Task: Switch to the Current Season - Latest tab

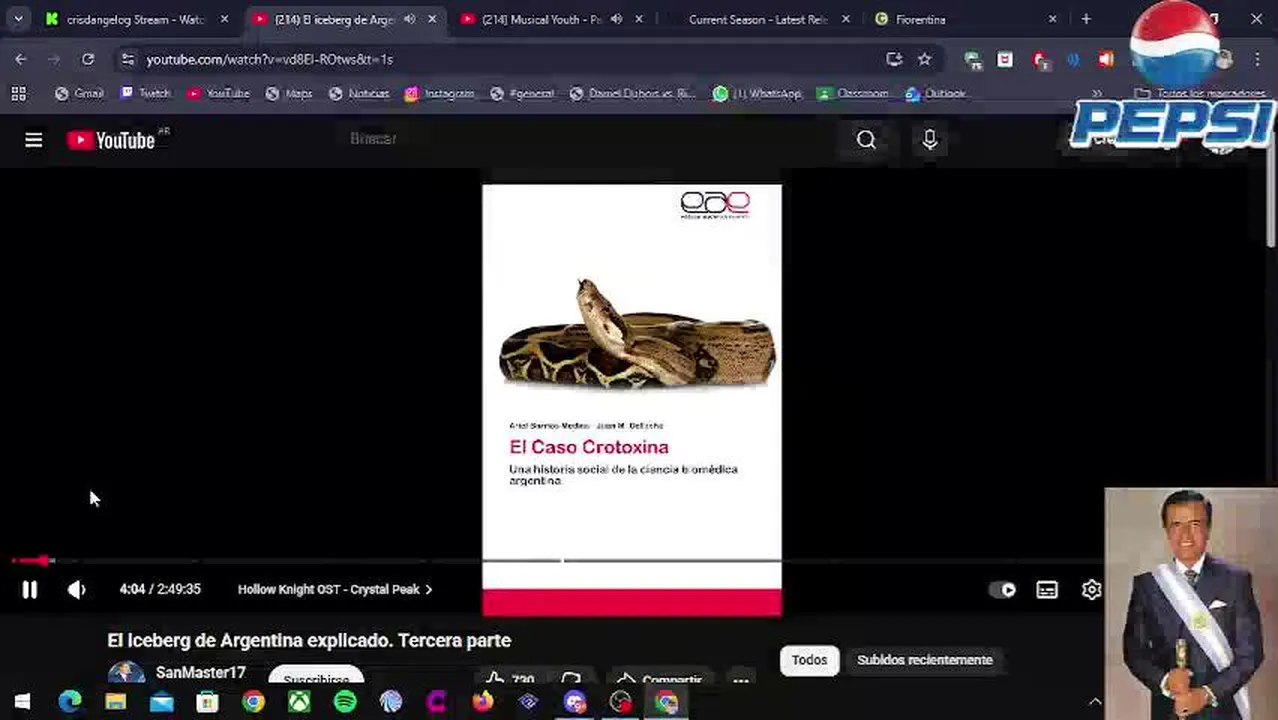Action: 757,19
